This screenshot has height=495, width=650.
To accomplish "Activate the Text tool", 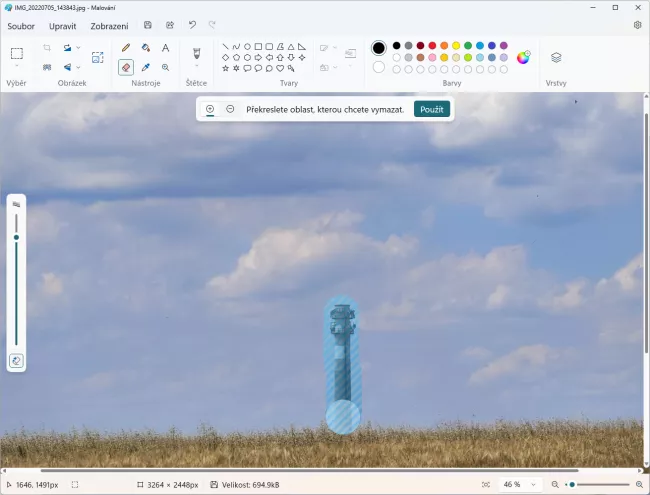I will pos(165,47).
